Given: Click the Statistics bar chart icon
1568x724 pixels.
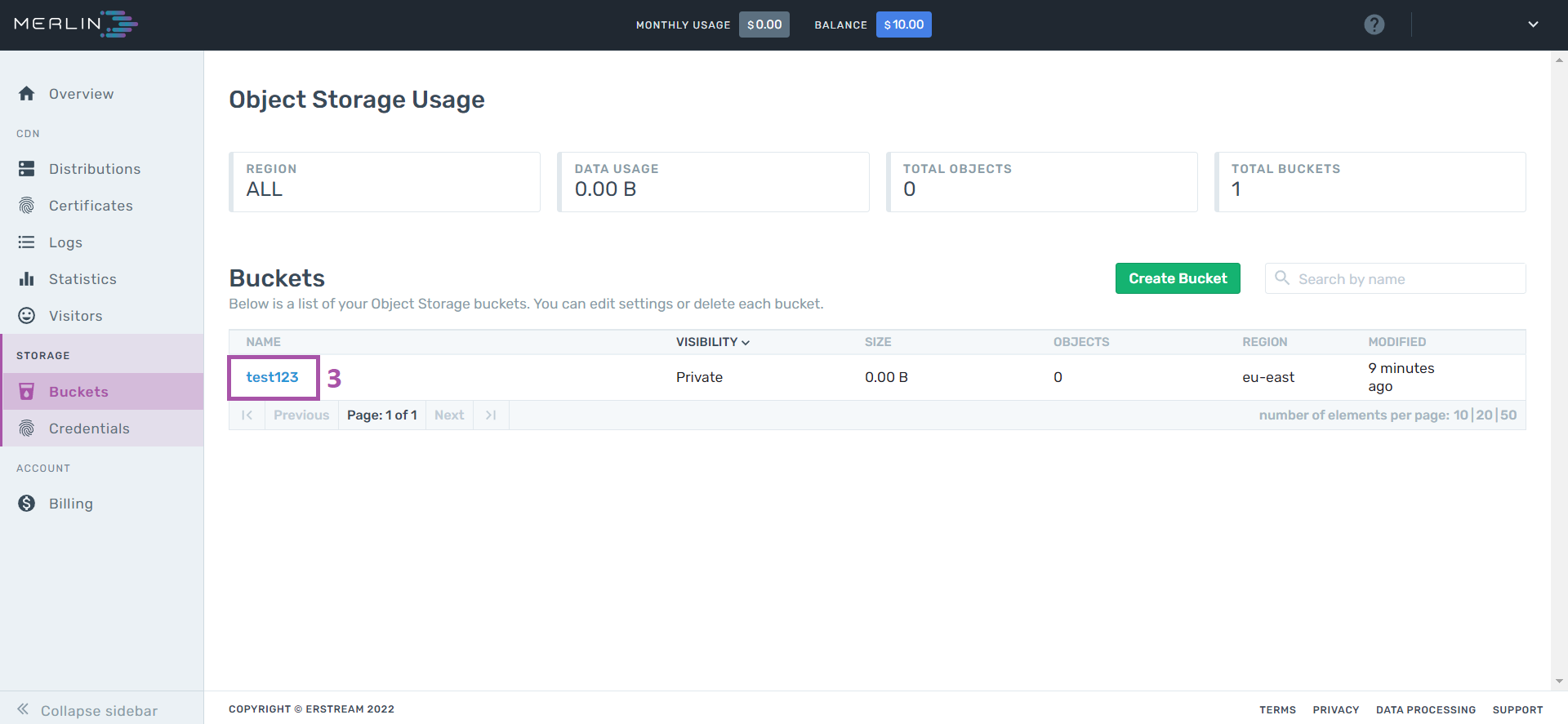Looking at the screenshot, I should pos(27,279).
